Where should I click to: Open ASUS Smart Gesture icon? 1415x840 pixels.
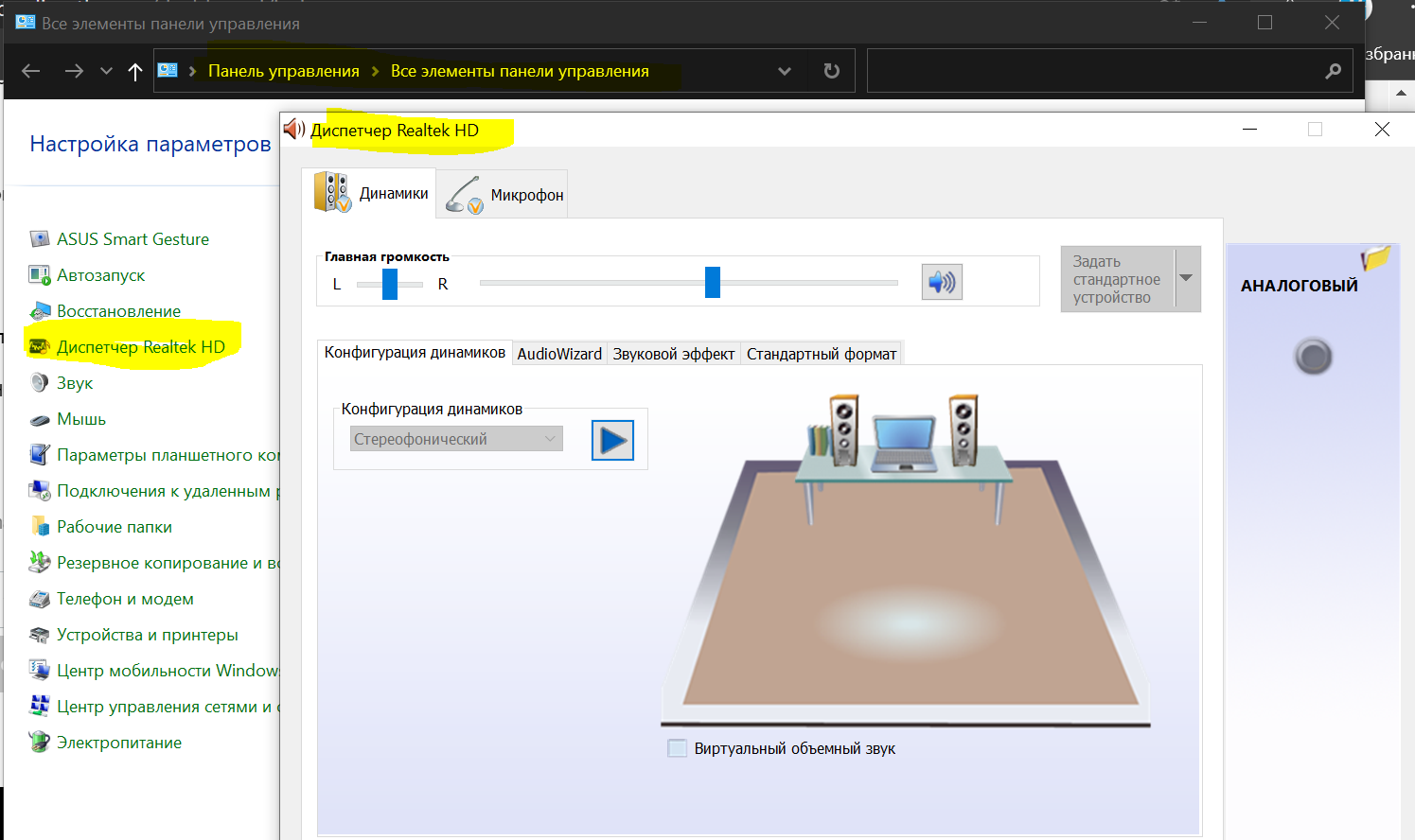pos(39,239)
